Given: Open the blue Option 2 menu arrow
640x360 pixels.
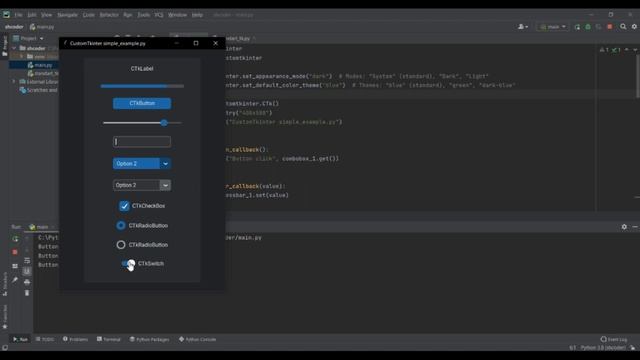Looking at the screenshot, I should pos(165,164).
